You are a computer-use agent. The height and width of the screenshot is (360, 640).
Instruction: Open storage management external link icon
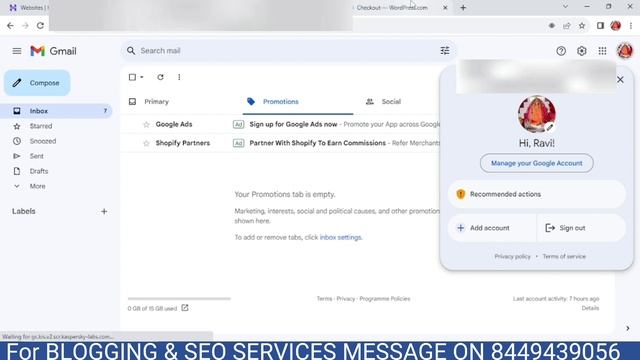185,308
